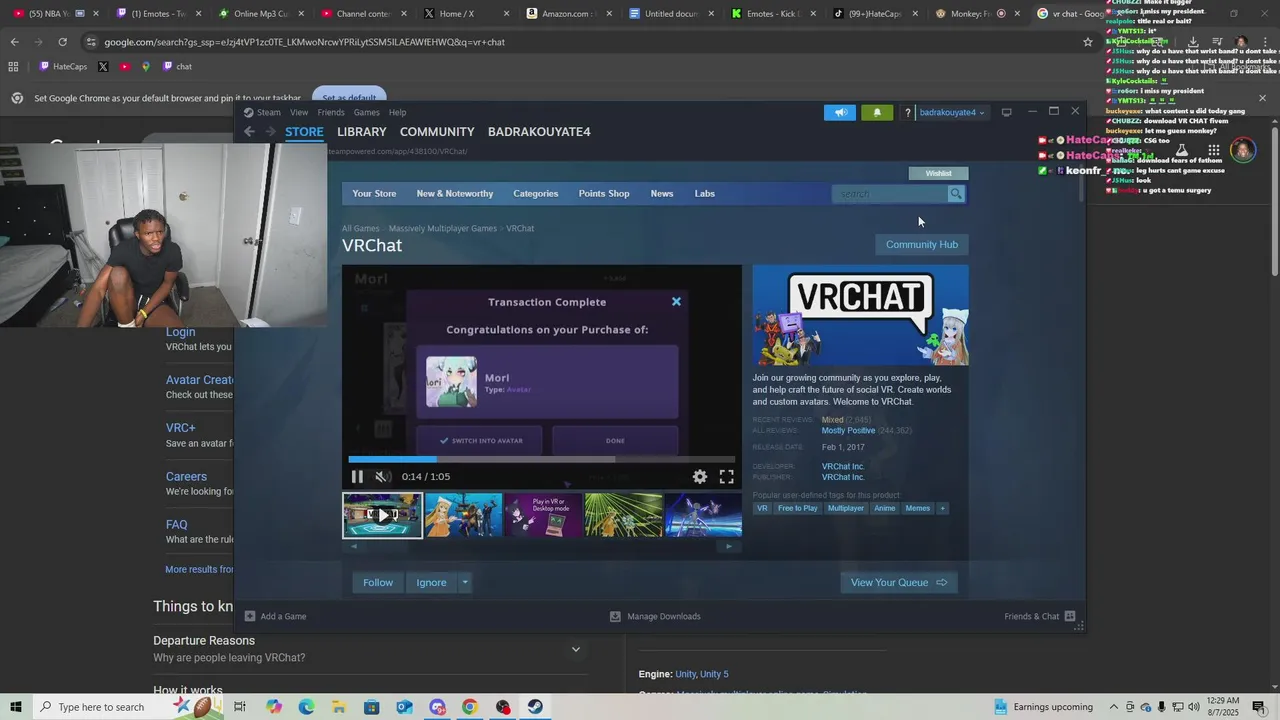The width and height of the screenshot is (1280, 720).
Task: Click the Ignore button
Action: coord(431,583)
